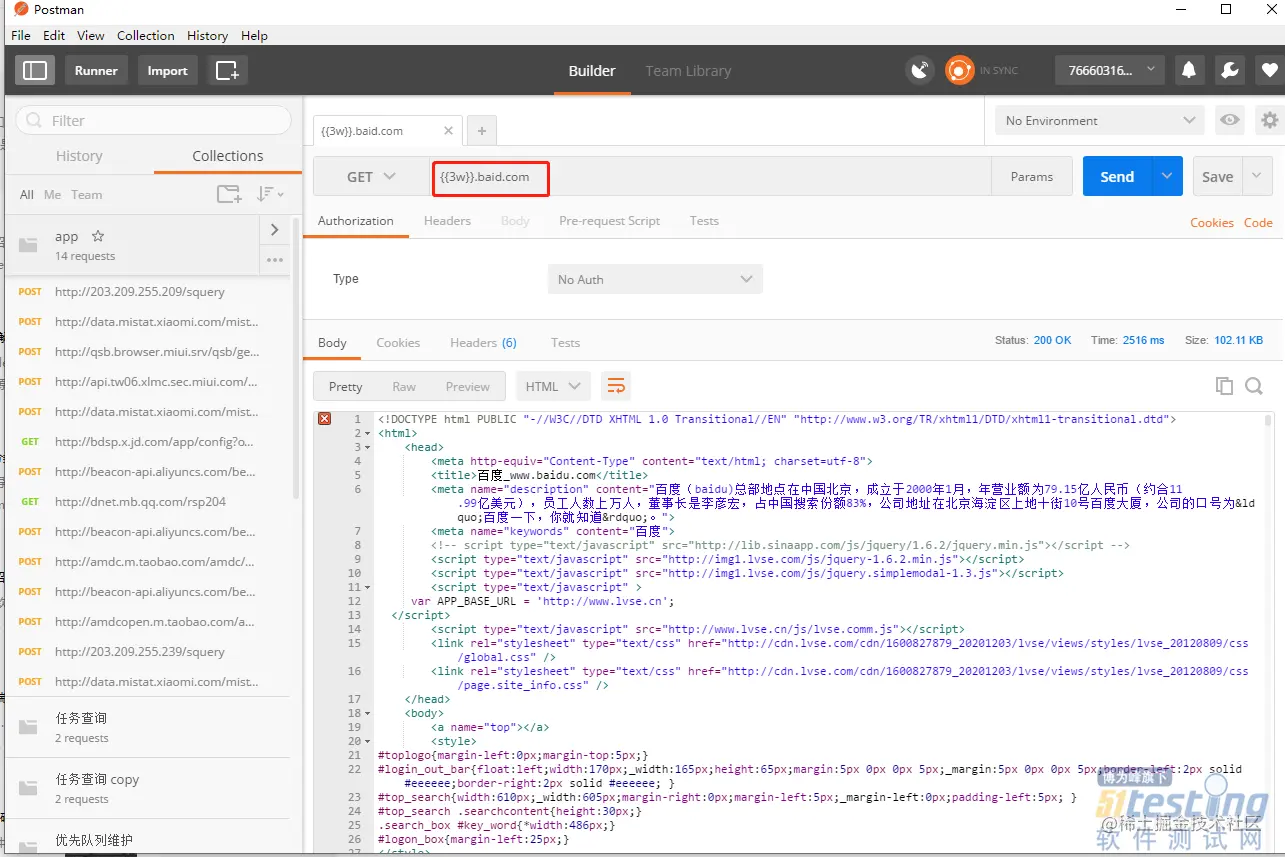
Task: Open the History menu
Action: [207, 35]
